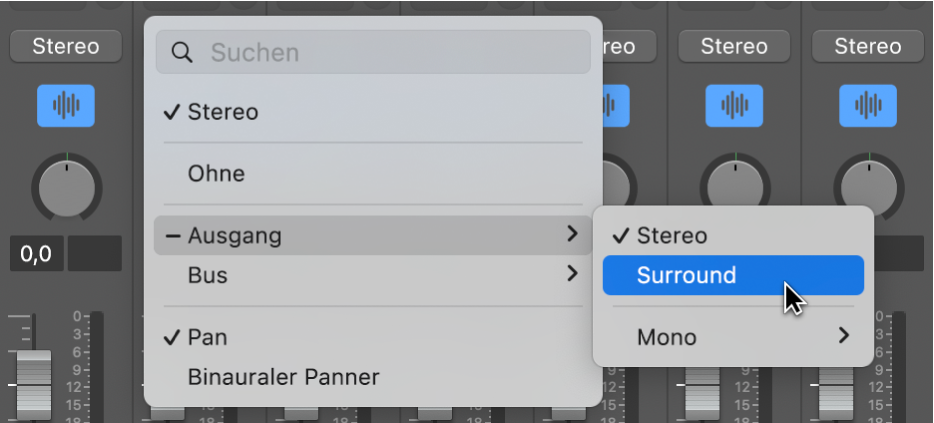Open the Stereo output button on the second-from-right strip
Screen dimensions: 934x423
point(734,46)
